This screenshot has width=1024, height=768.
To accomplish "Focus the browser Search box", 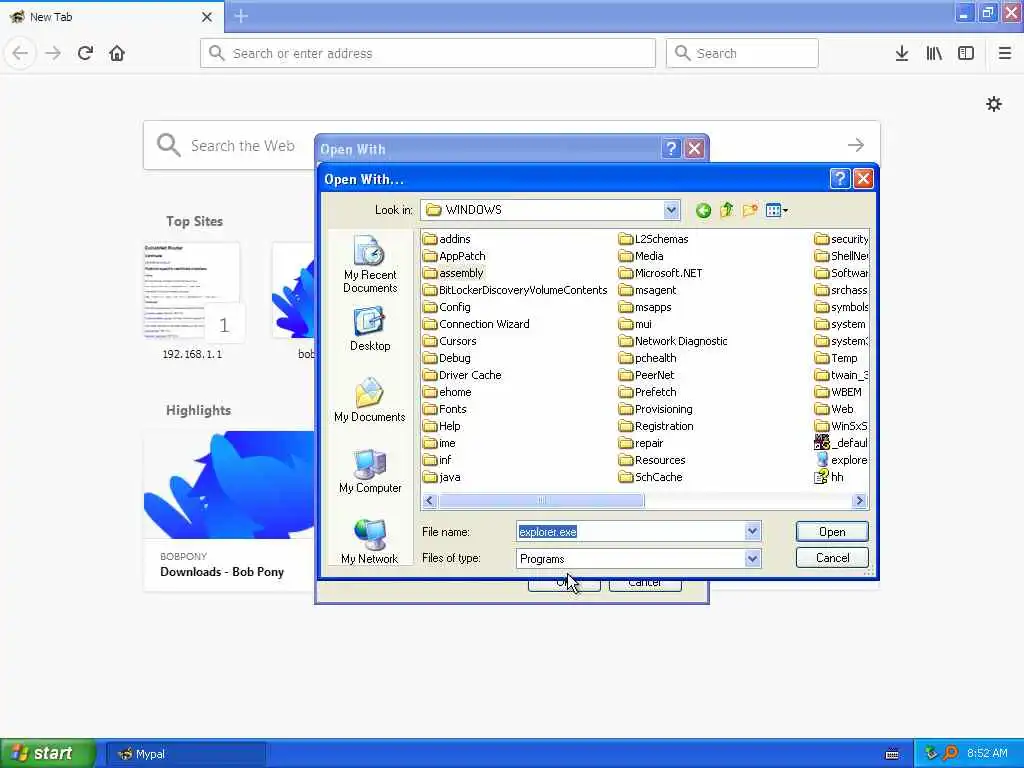I will pos(742,53).
